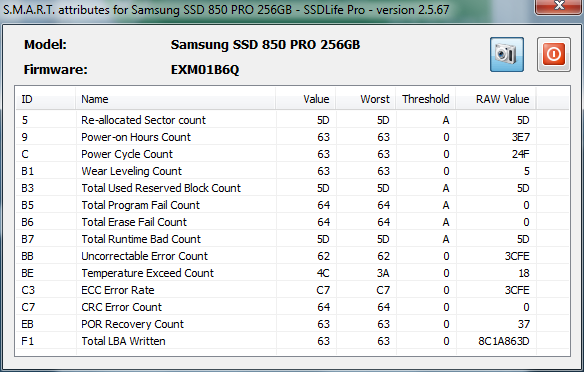Sort by the Name column header
Image resolution: width=584 pixels, height=372 pixels.
click(175, 99)
